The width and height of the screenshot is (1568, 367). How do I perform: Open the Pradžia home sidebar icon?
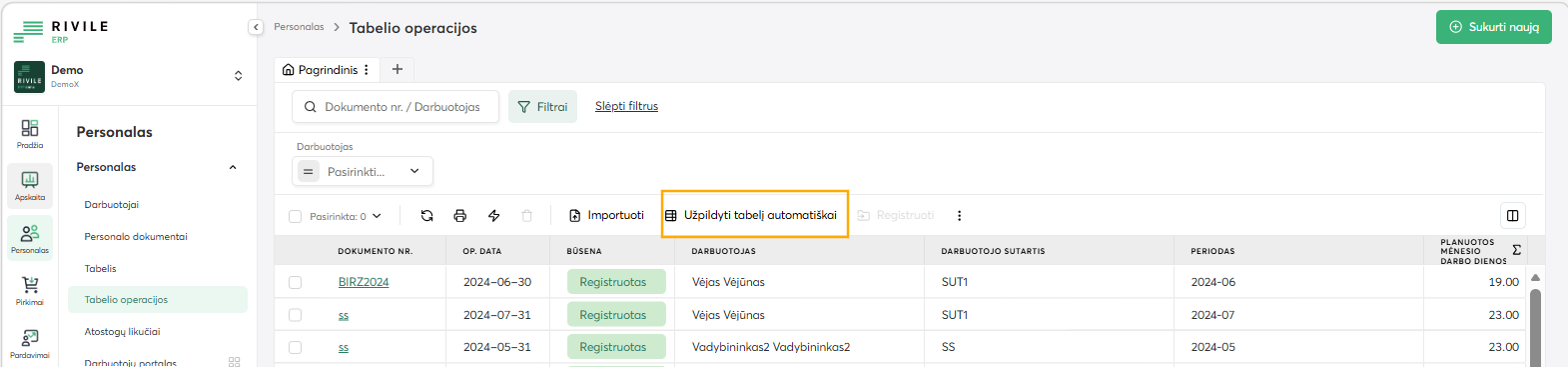tap(30, 133)
